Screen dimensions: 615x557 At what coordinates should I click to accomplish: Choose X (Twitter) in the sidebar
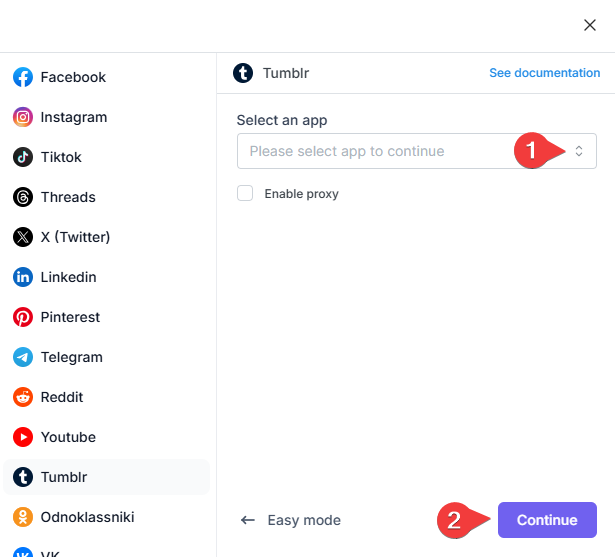(106, 237)
